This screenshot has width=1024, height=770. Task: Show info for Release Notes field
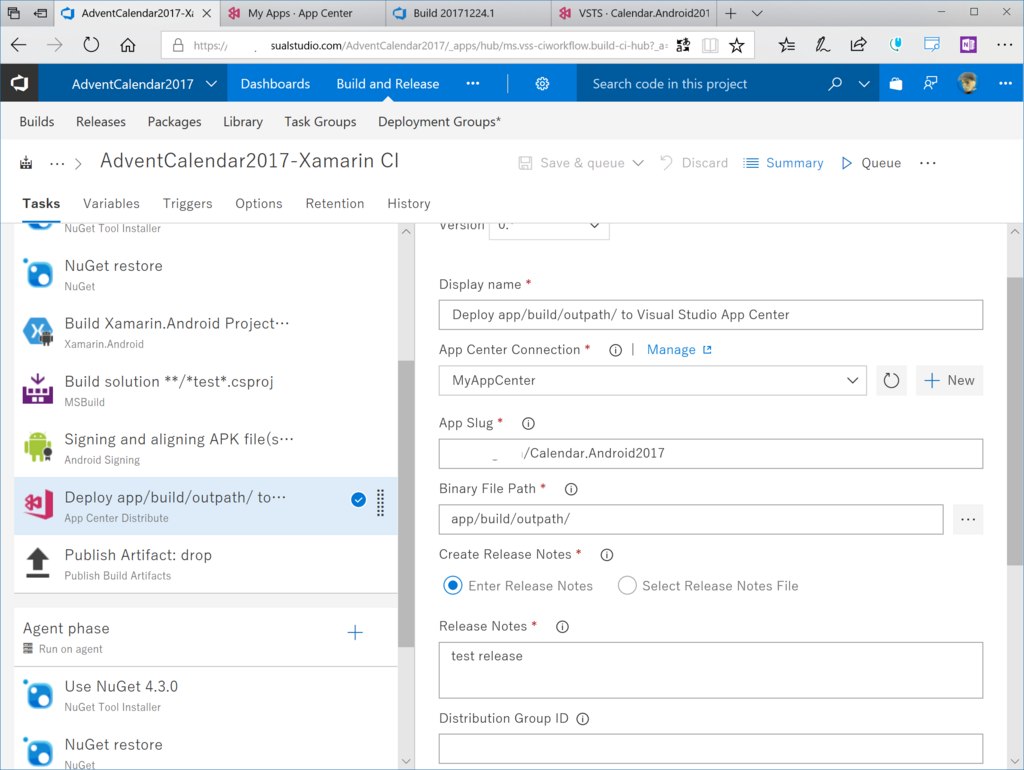coord(562,627)
